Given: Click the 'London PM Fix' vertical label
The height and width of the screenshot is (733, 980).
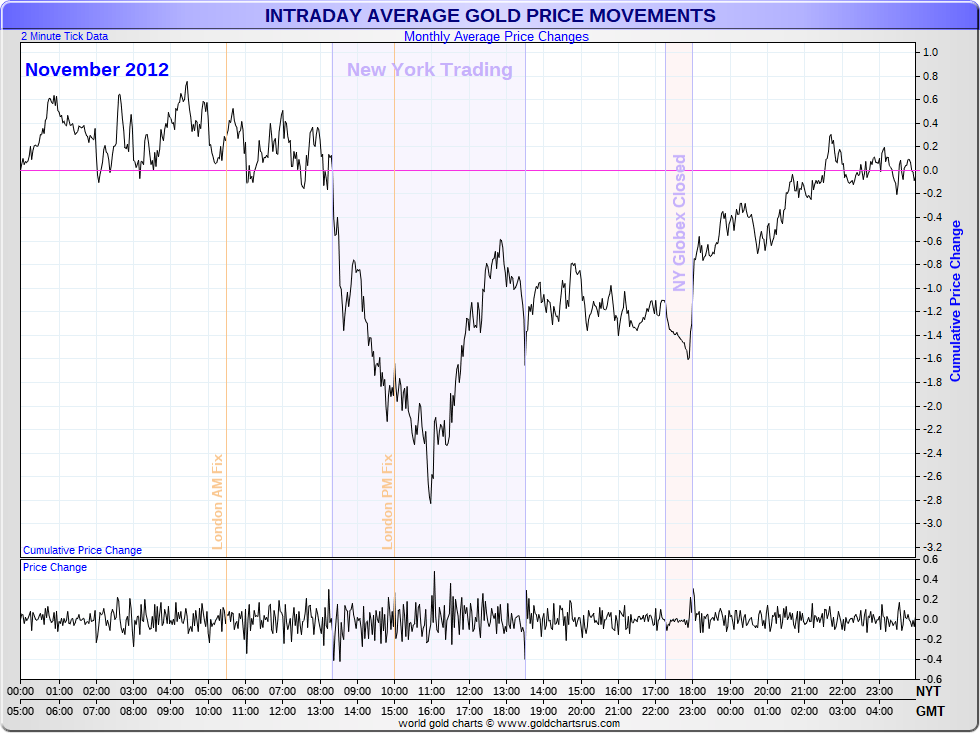Looking at the screenshot, I should point(388,502).
